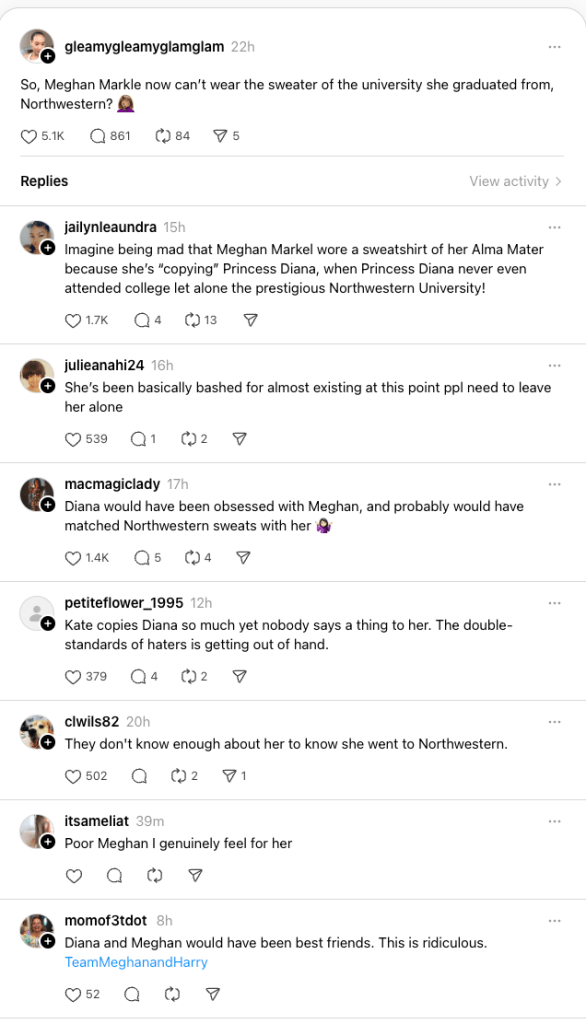Like itsameliat's reply
The width and height of the screenshot is (586, 1024).
73,875
